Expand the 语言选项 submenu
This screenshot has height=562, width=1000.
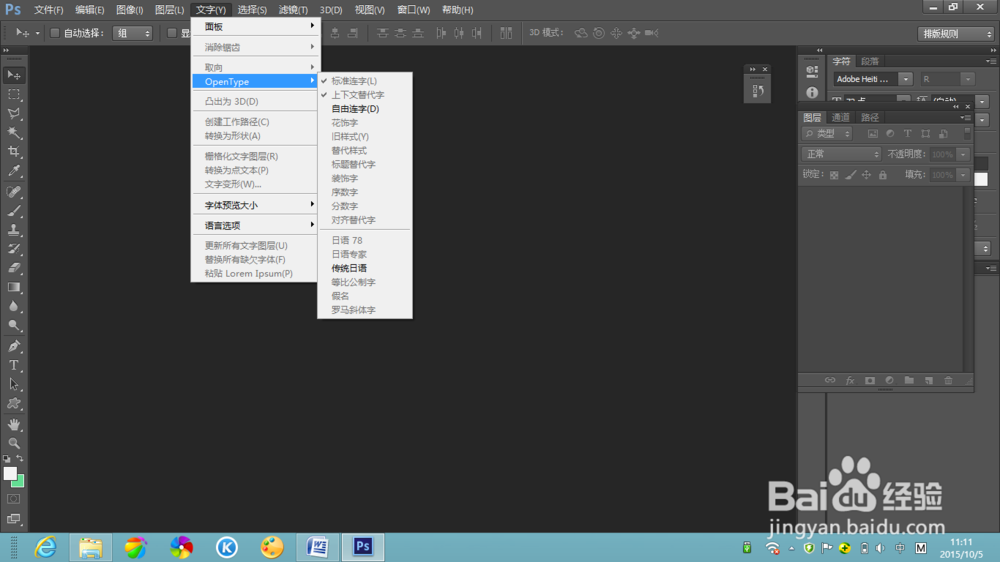(x=255, y=226)
